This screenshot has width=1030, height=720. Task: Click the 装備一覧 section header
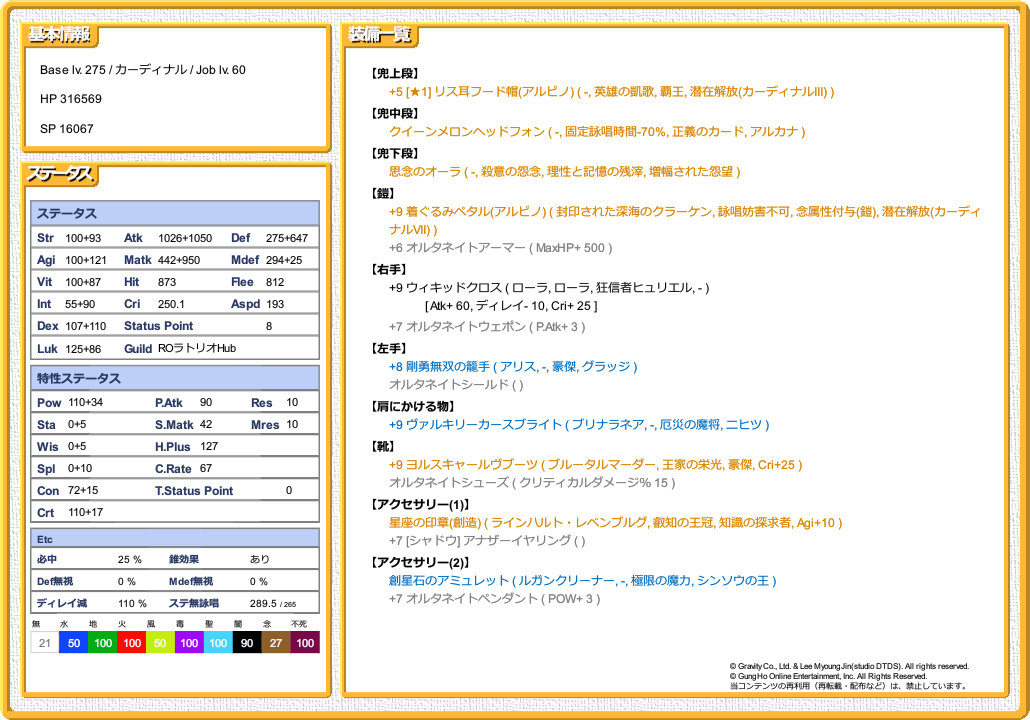[380, 36]
